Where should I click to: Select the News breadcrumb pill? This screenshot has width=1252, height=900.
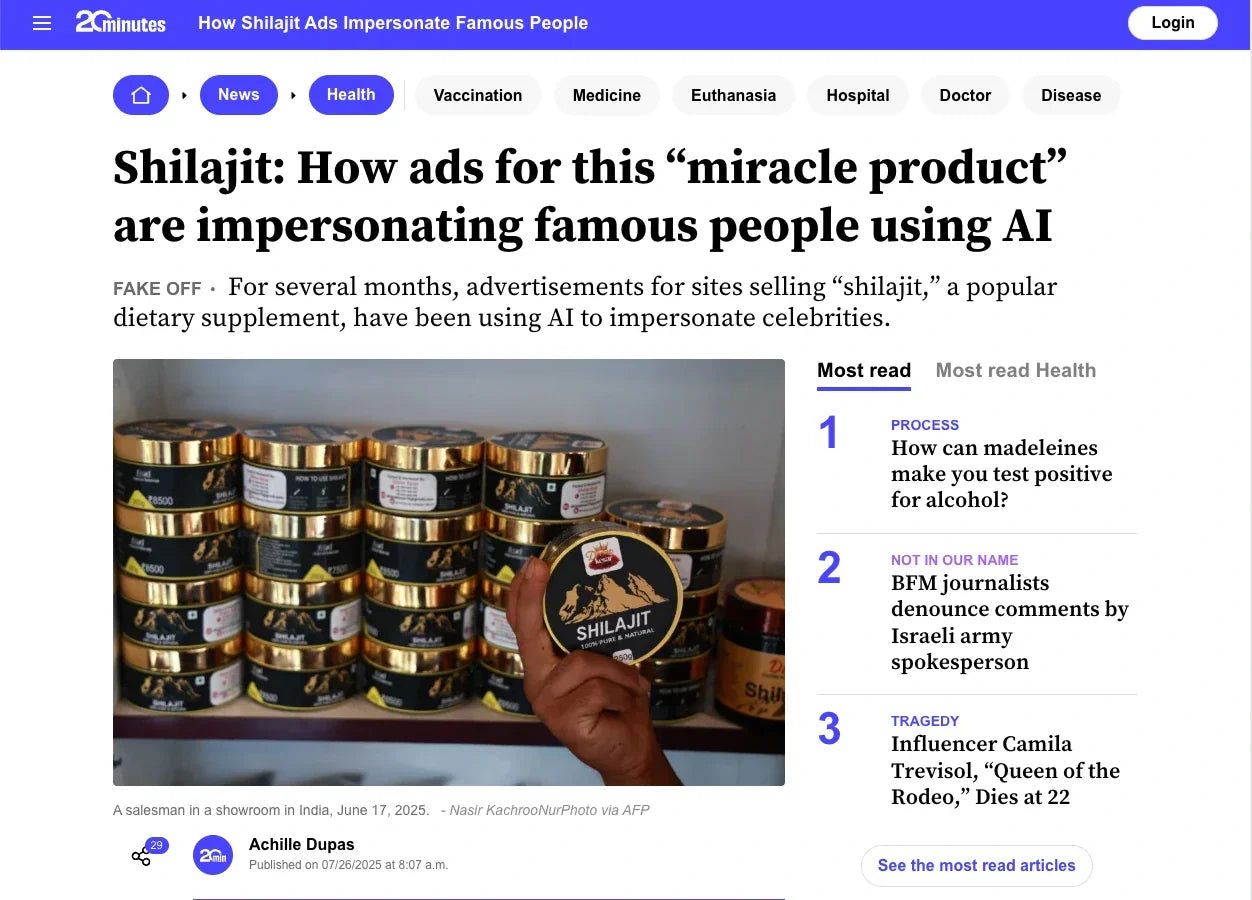(239, 95)
